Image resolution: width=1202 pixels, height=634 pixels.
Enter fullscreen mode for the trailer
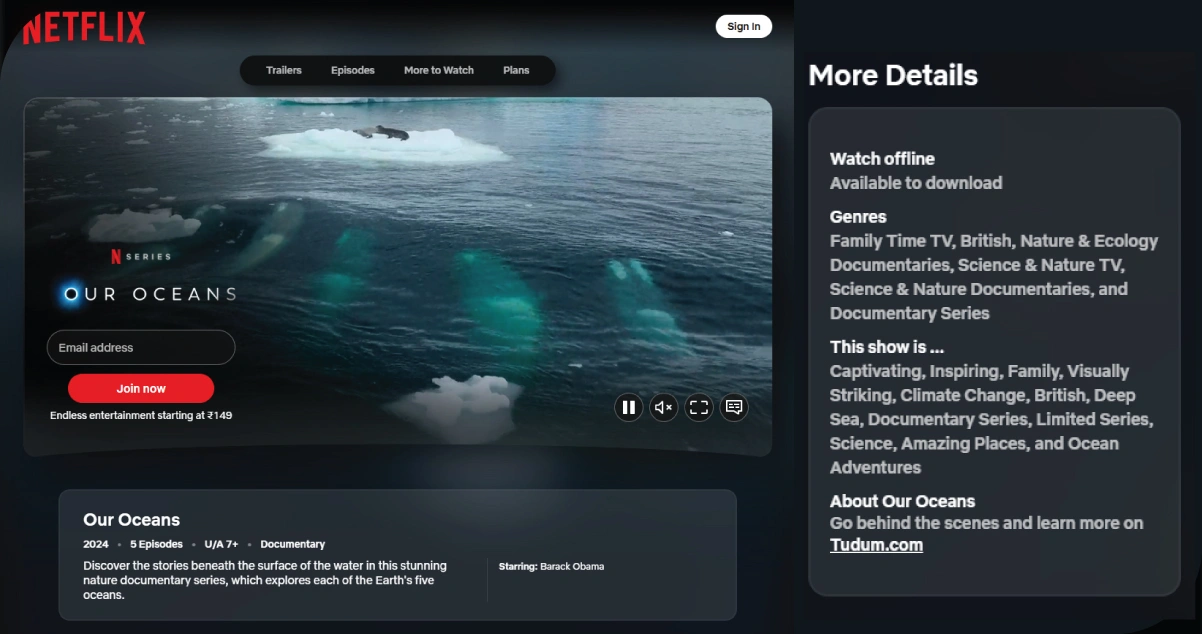[x=699, y=407]
